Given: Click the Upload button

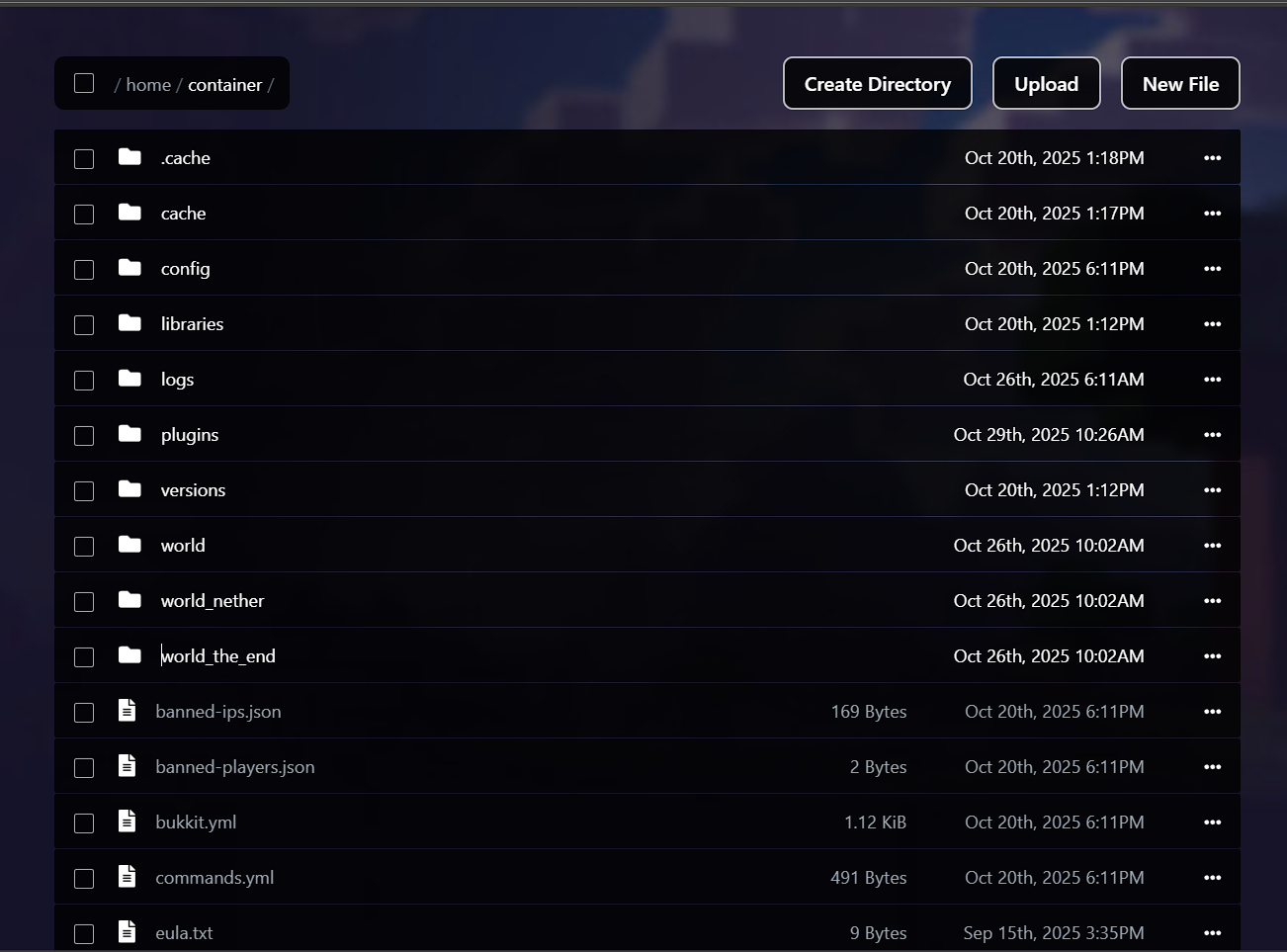Looking at the screenshot, I should [x=1046, y=84].
